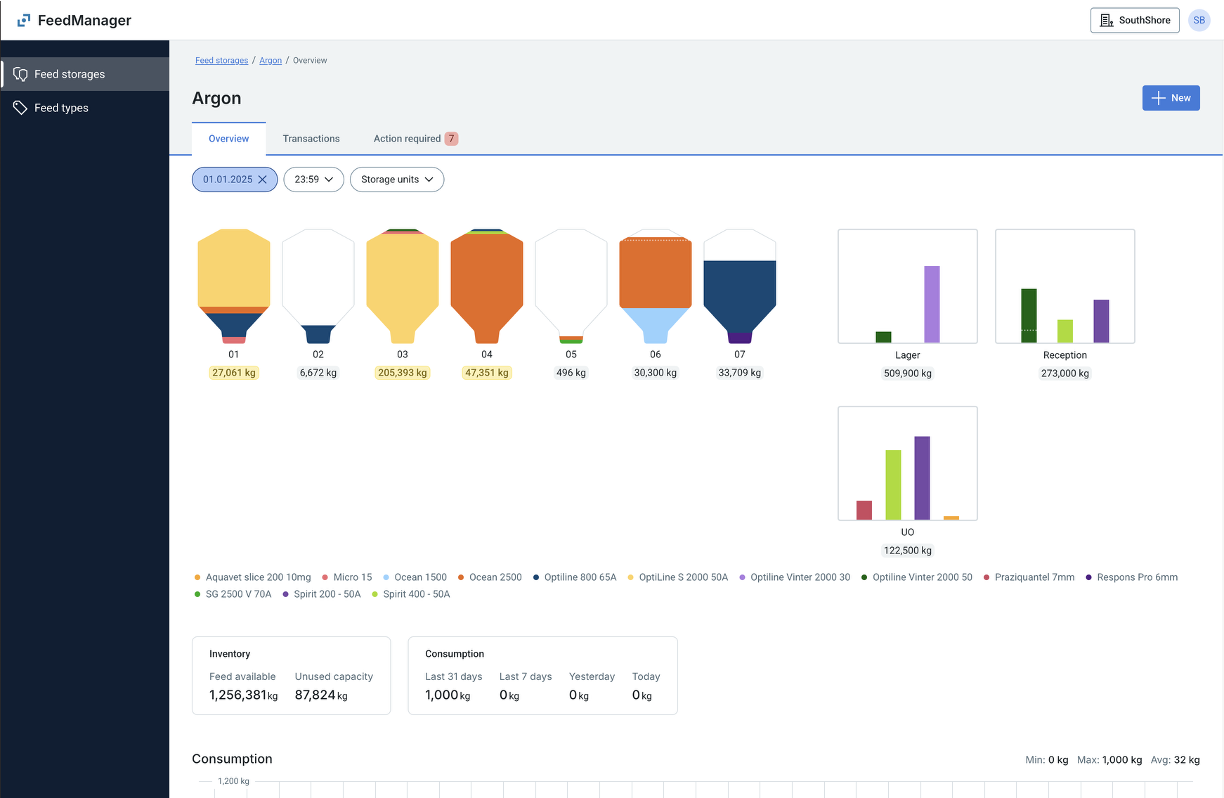This screenshot has height=798, width=1224.
Task: Click the FeedManager logo icon
Action: point(23,20)
